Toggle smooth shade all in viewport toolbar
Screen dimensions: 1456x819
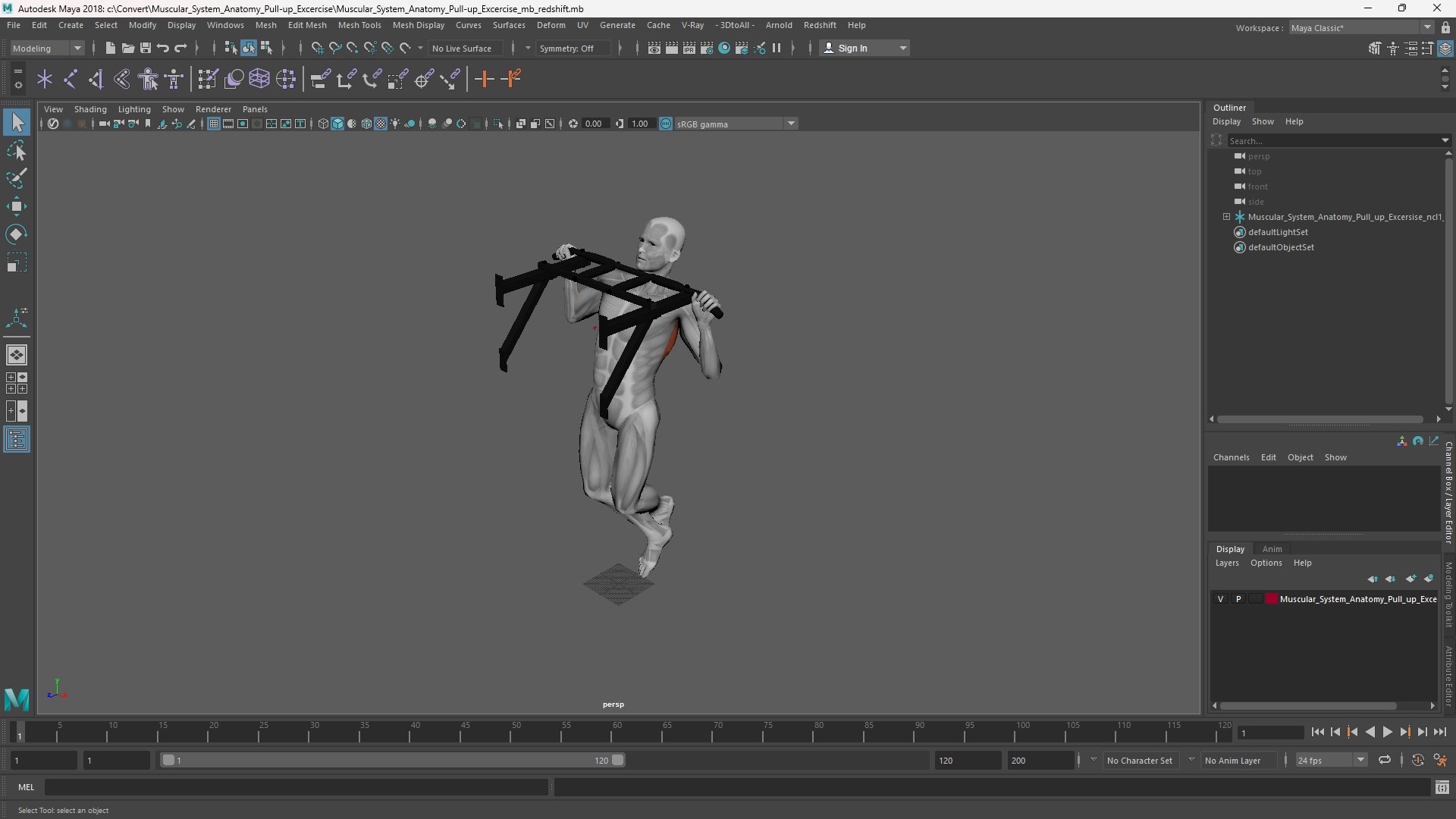(337, 124)
